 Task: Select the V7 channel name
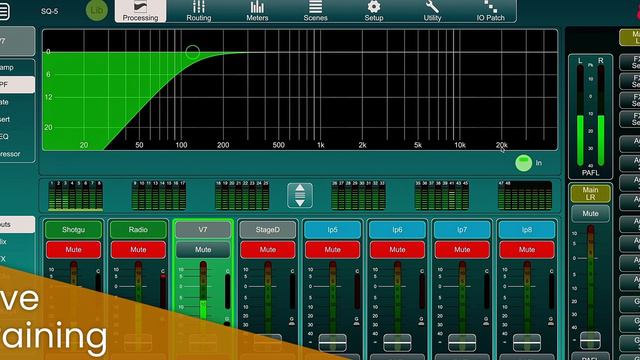pyautogui.click(x=203, y=230)
